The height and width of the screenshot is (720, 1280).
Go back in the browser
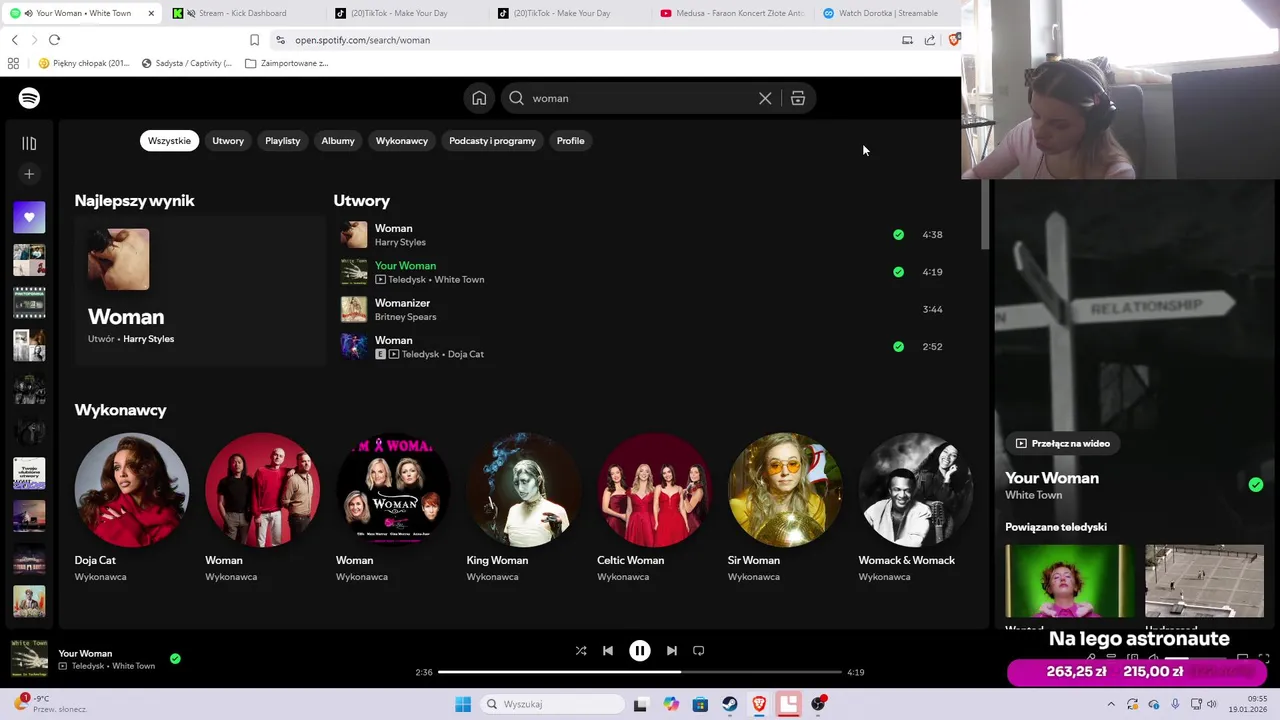coord(14,40)
